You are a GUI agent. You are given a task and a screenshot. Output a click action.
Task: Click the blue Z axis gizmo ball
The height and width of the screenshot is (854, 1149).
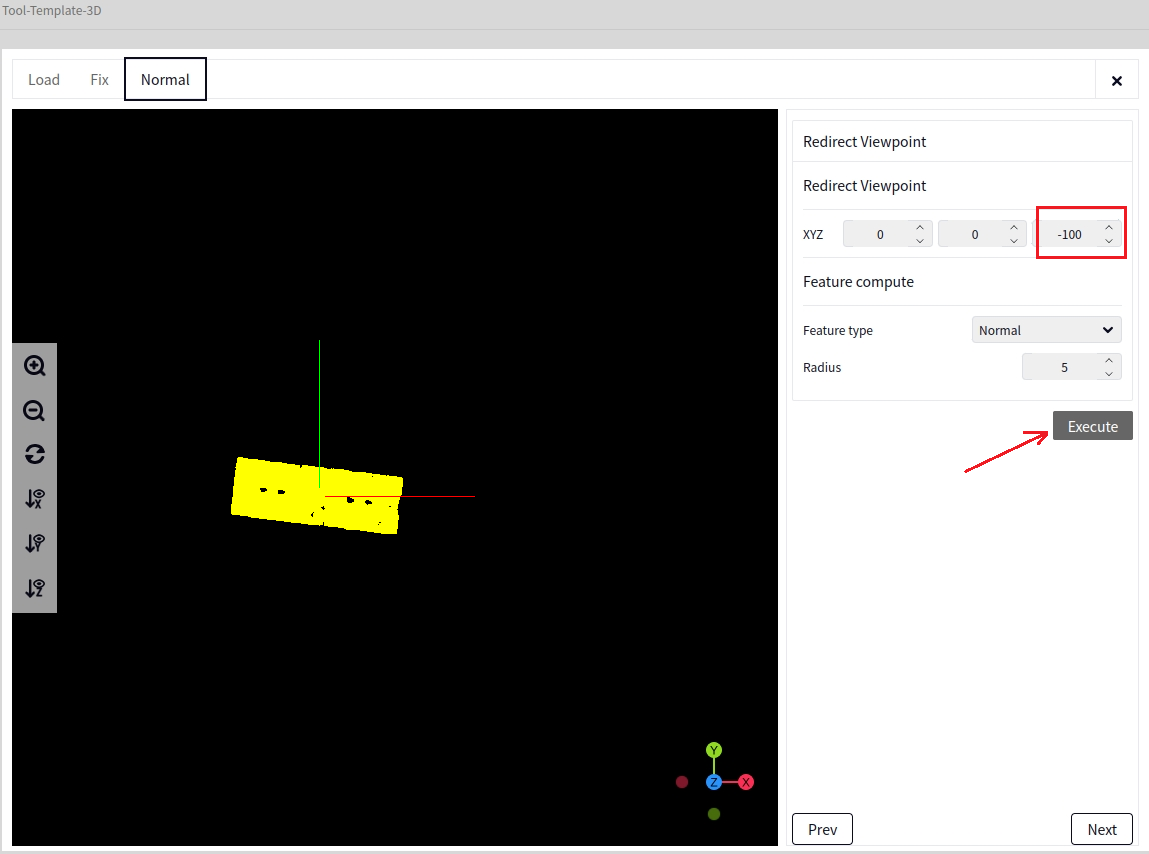coord(714,782)
